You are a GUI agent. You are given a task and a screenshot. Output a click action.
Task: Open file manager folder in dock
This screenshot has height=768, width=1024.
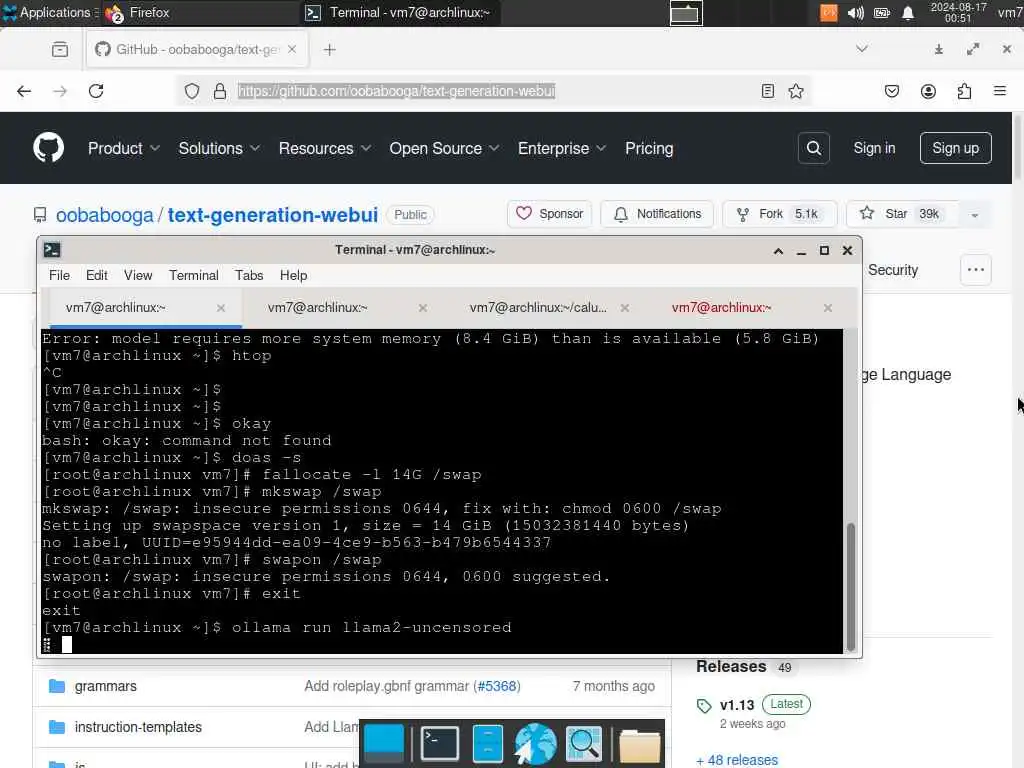(639, 745)
